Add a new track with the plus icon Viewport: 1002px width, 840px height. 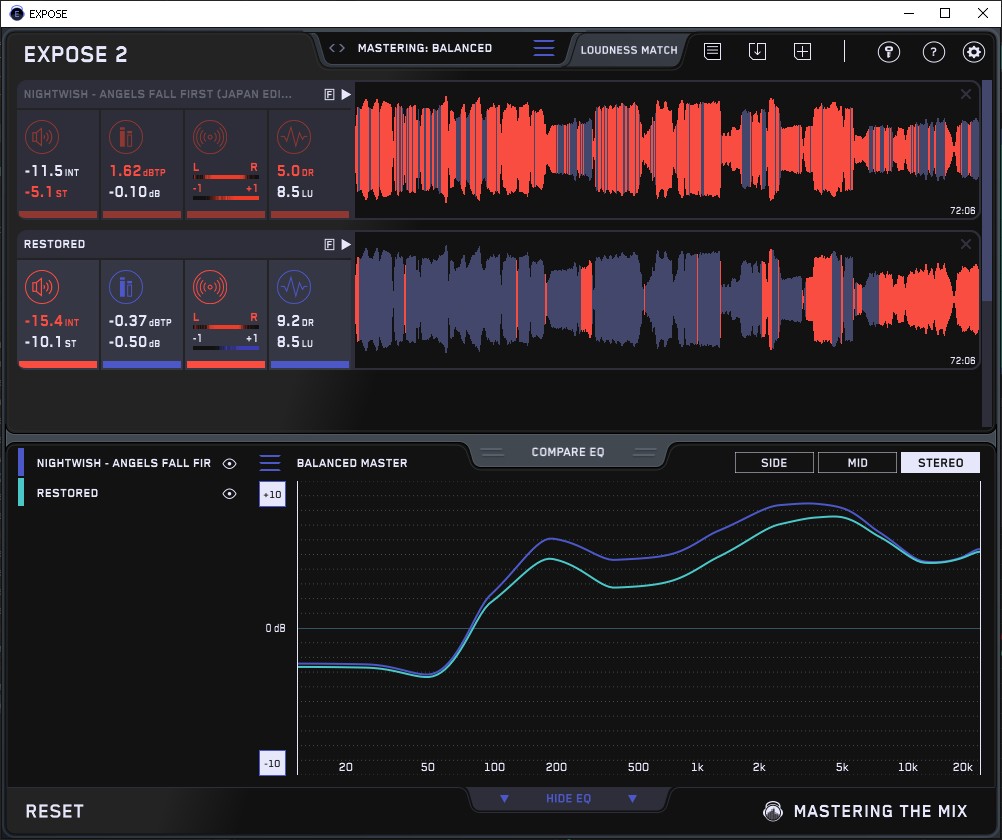tap(802, 51)
